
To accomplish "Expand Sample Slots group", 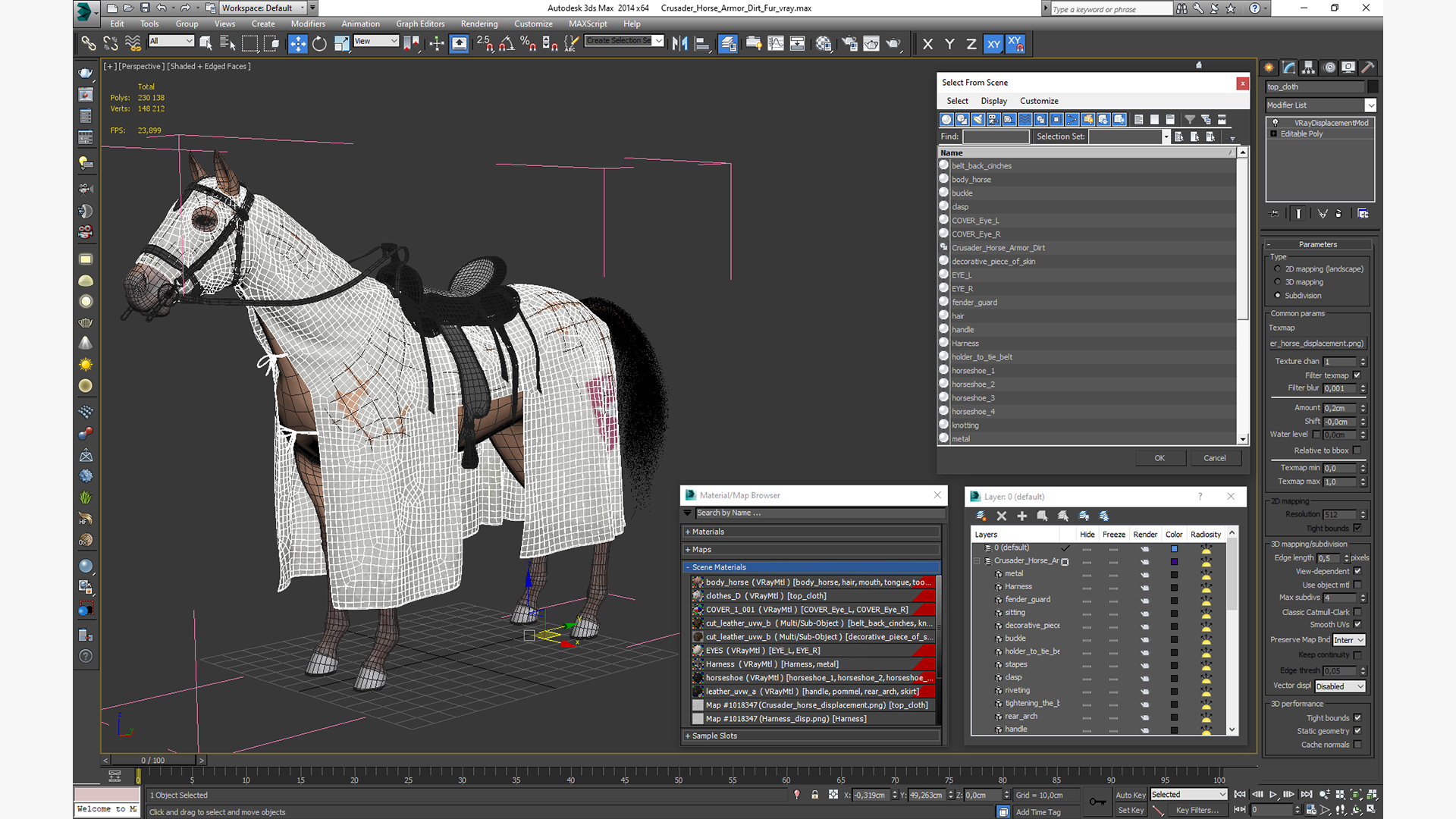I will pos(811,736).
